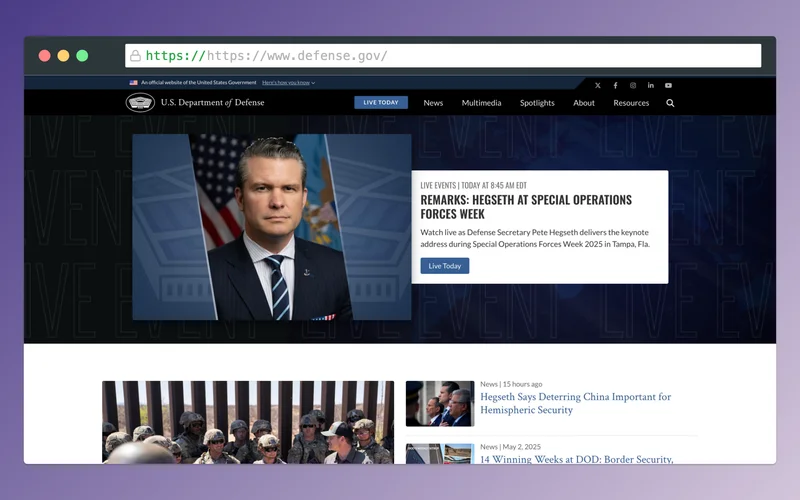
Task: Open "Remarks: Hegseth at Special Operations Forces Week" headline
Action: pos(526,207)
